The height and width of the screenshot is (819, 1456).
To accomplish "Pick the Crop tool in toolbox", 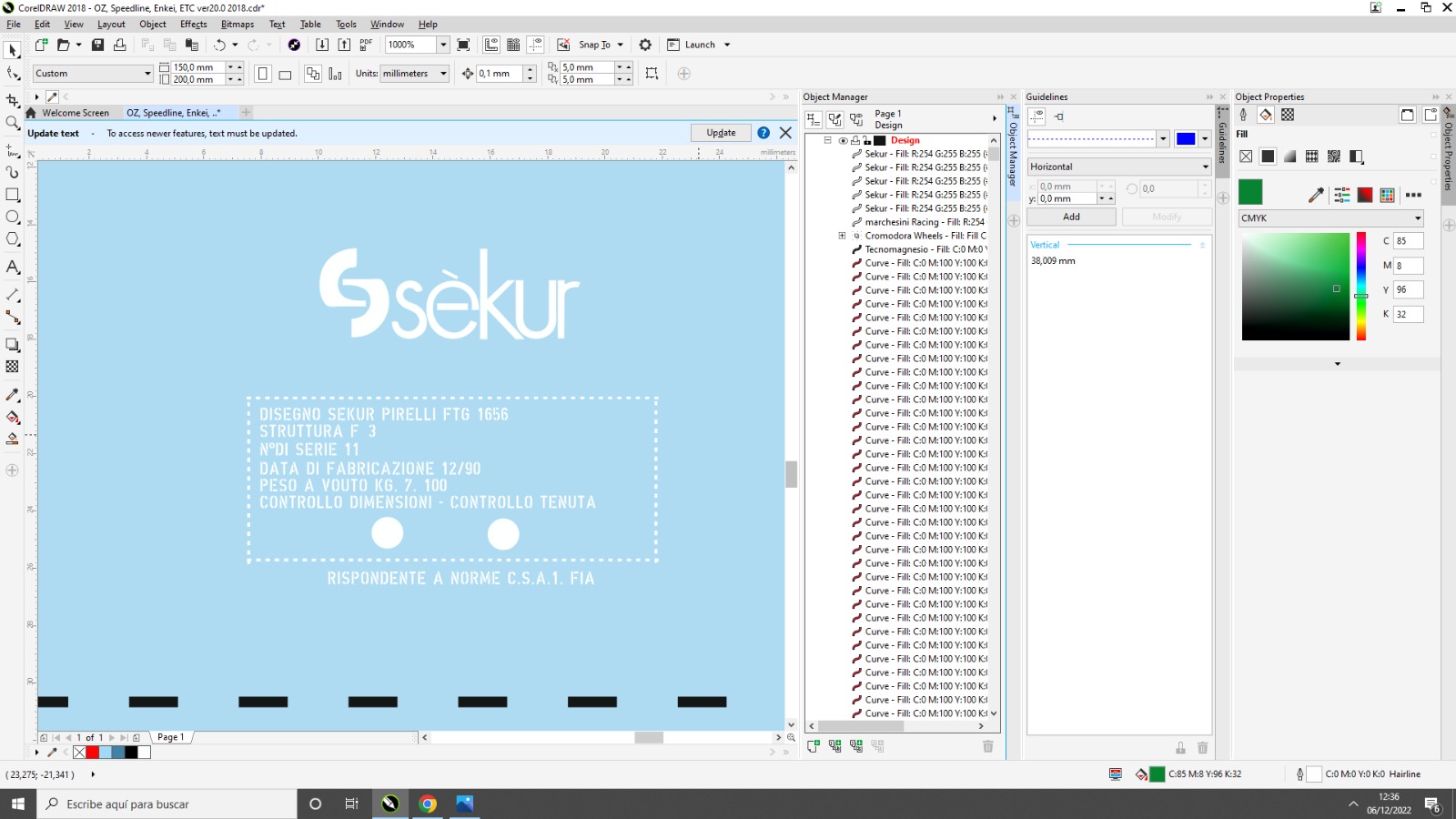I will 13,100.
